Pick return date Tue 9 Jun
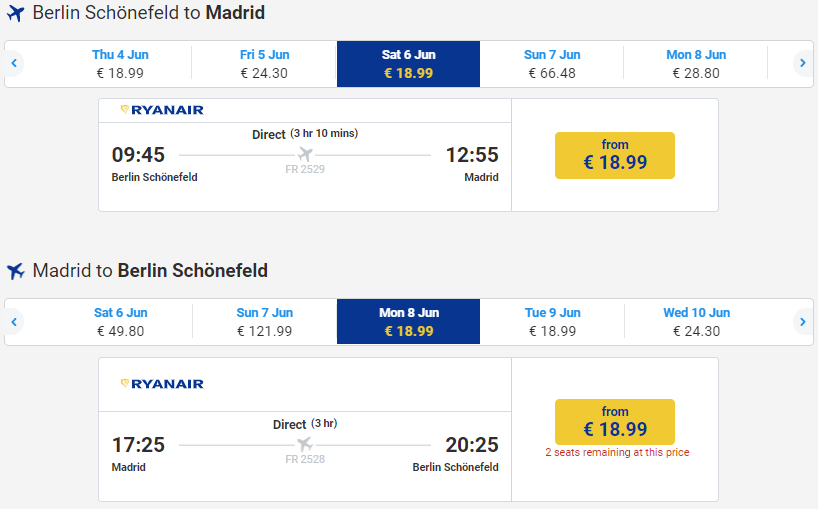This screenshot has width=818, height=509. (x=552, y=322)
